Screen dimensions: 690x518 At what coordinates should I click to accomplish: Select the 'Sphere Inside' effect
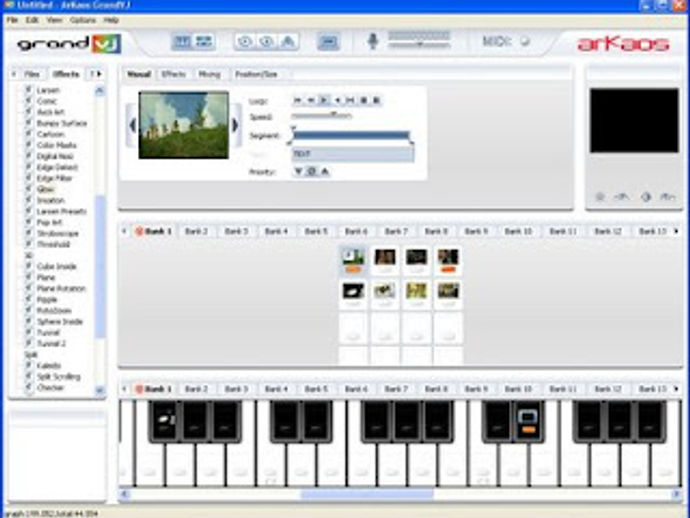59,321
